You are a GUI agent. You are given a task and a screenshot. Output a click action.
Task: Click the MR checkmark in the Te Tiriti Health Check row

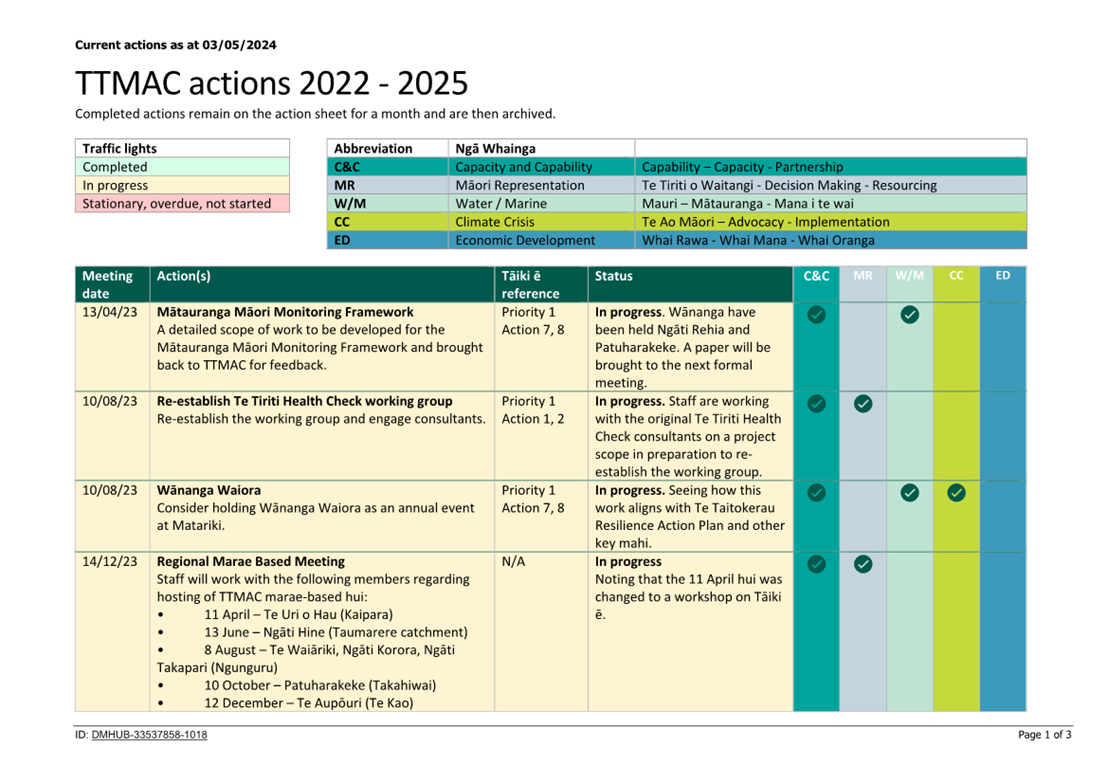pos(863,404)
